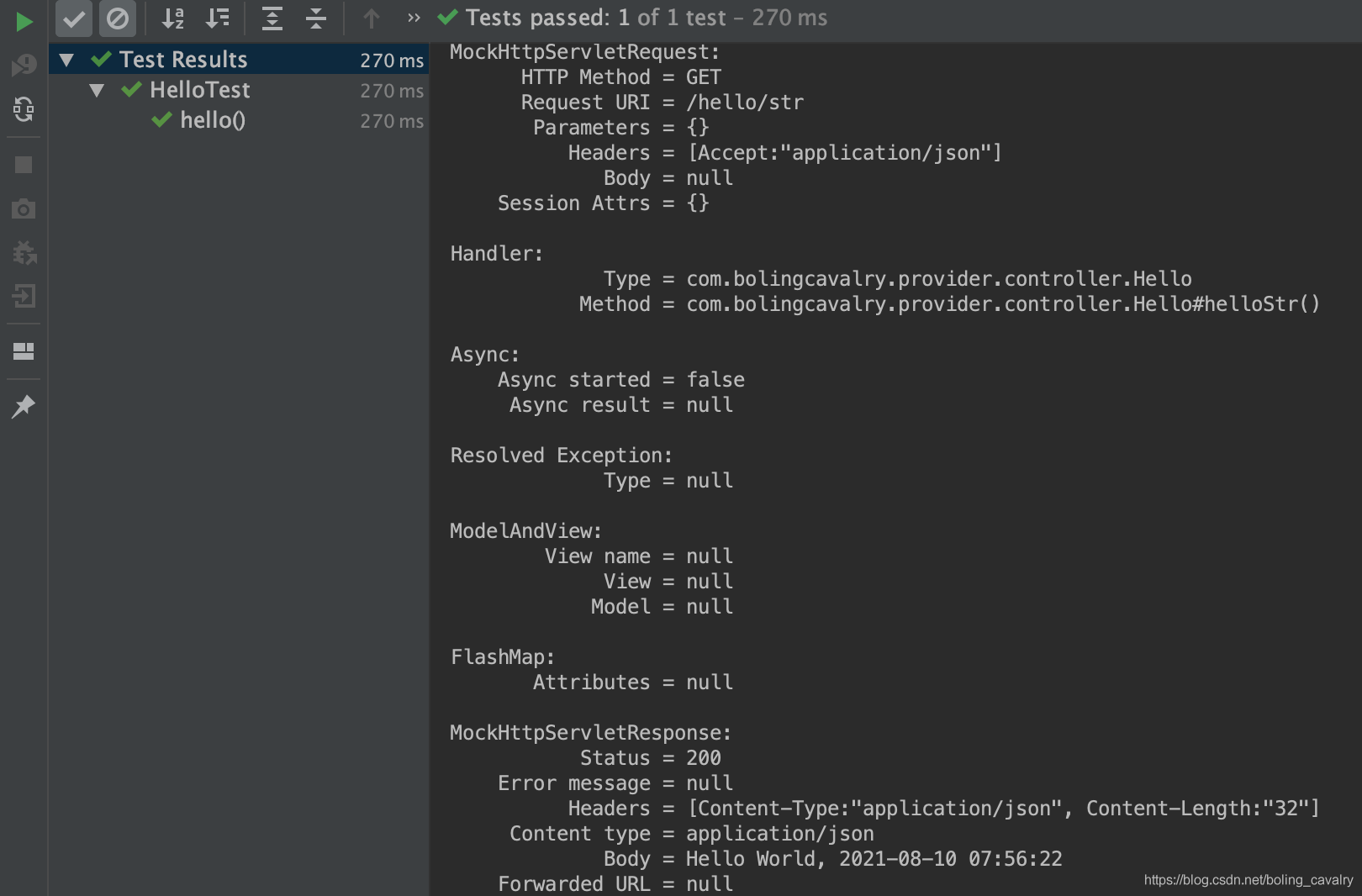The image size is (1362, 896).
Task: Sort tests by duration
Action: [218, 18]
